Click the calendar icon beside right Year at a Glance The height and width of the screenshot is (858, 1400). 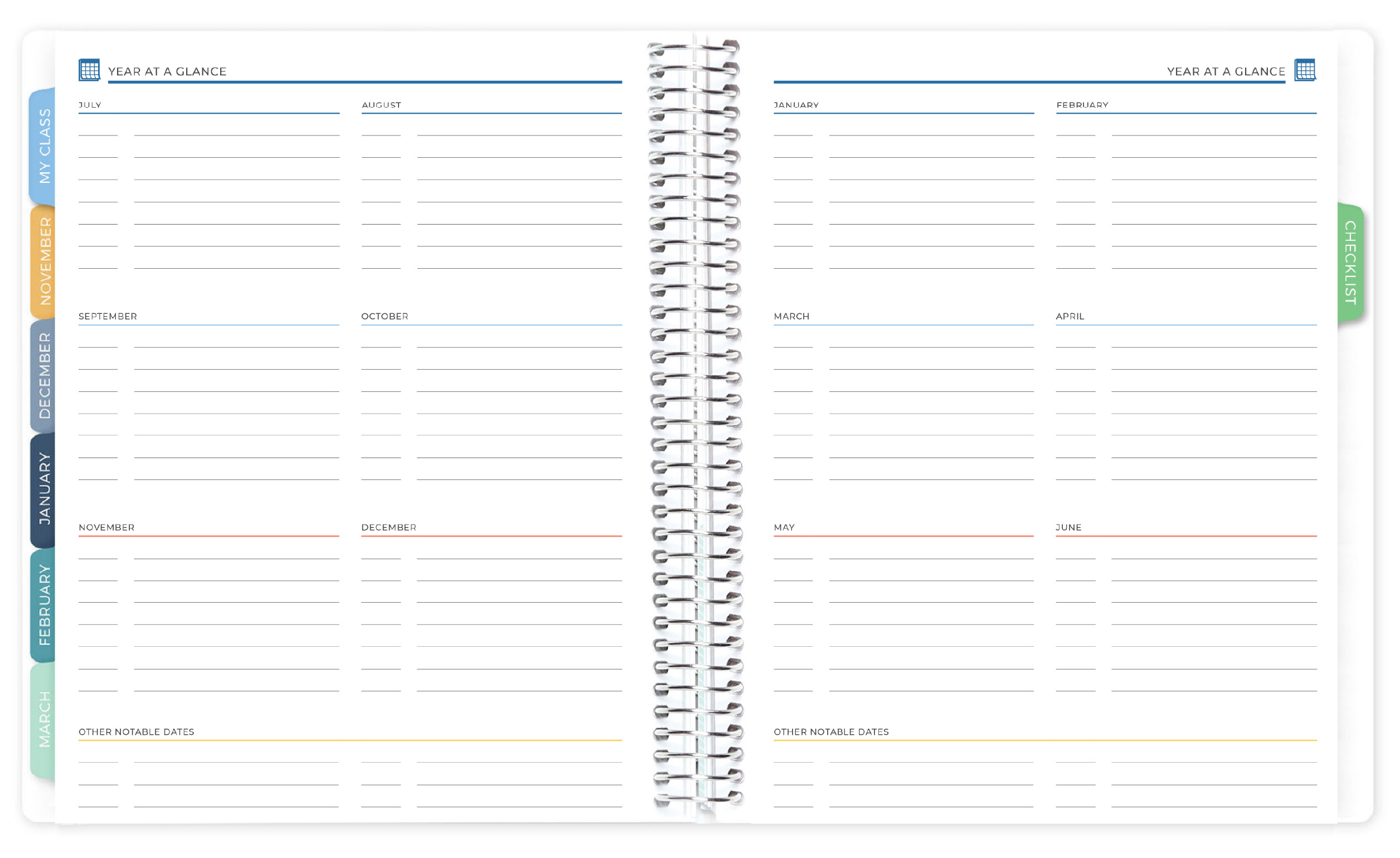coord(1306,69)
